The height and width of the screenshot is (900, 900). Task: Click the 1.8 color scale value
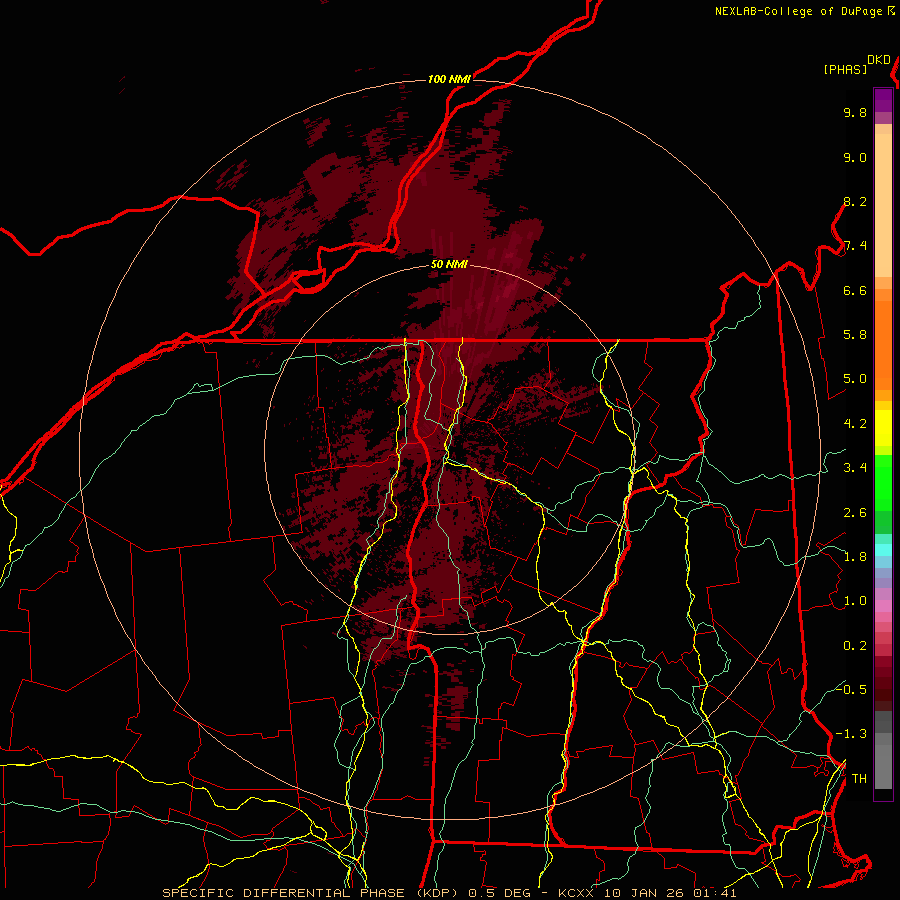coord(855,557)
